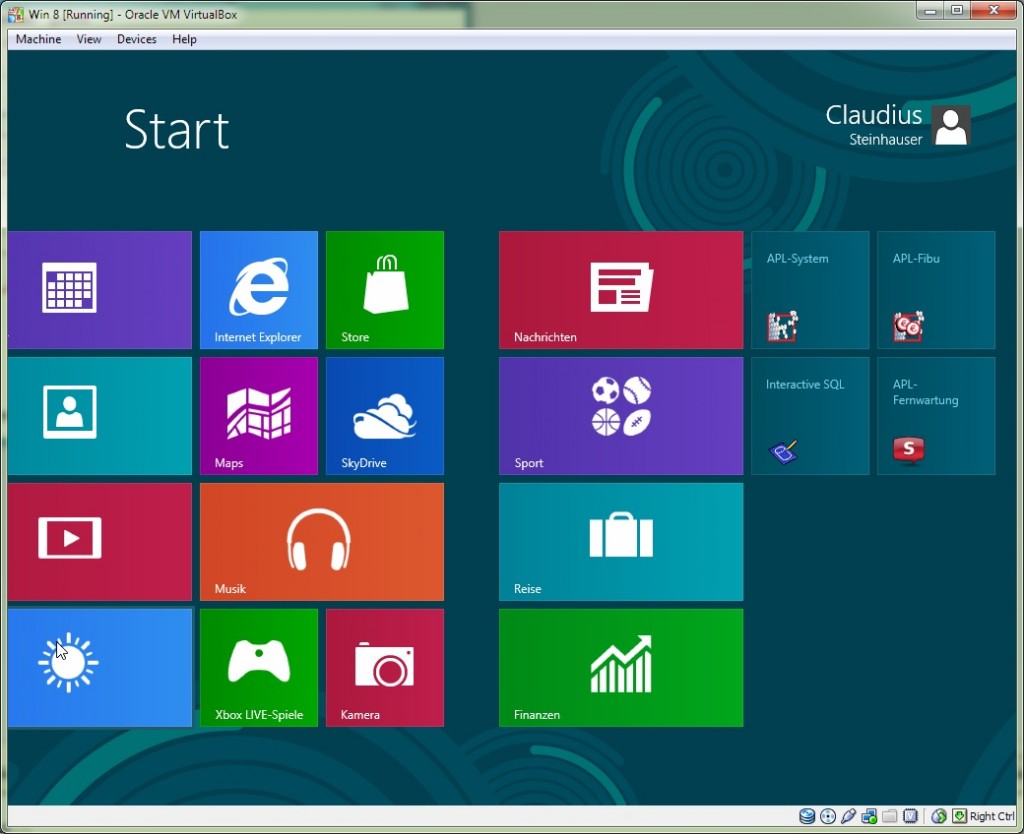Open the Reise travel tile

tap(621, 541)
